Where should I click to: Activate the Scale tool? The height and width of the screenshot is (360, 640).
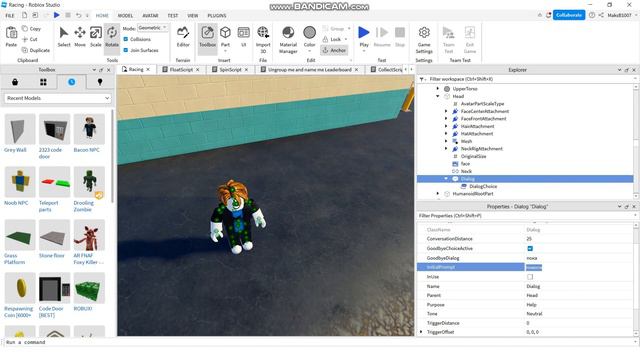96,36
